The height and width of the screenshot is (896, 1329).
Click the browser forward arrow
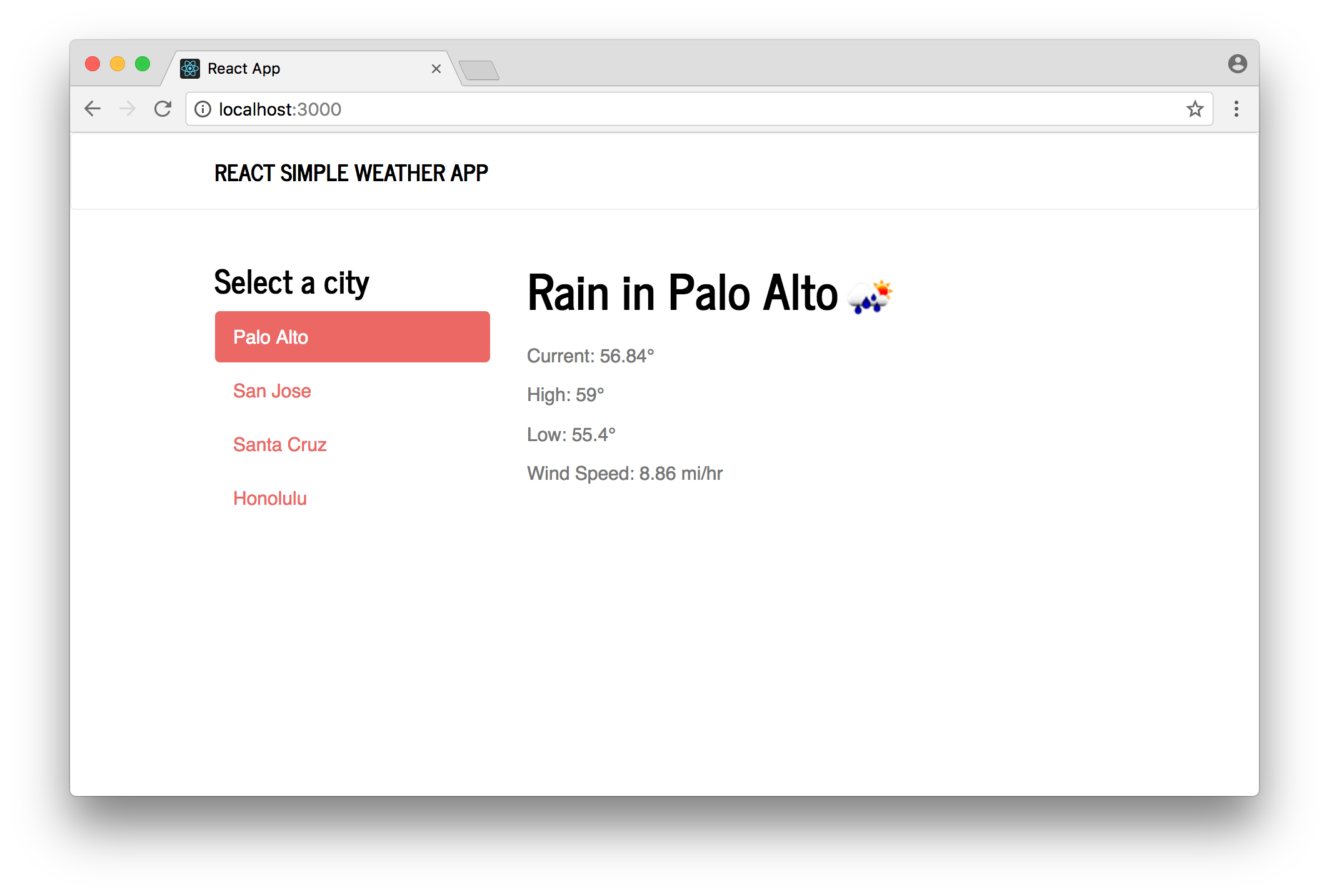pyautogui.click(x=128, y=109)
